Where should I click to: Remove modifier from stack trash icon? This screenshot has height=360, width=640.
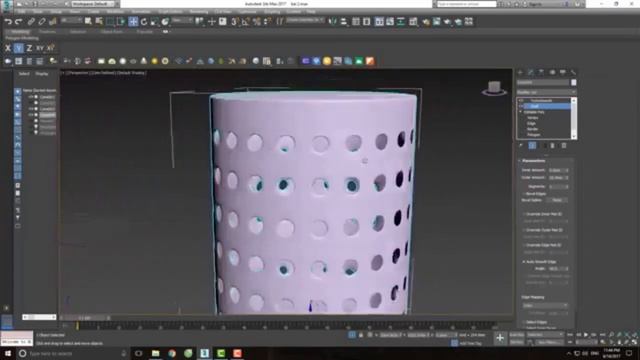tap(553, 145)
